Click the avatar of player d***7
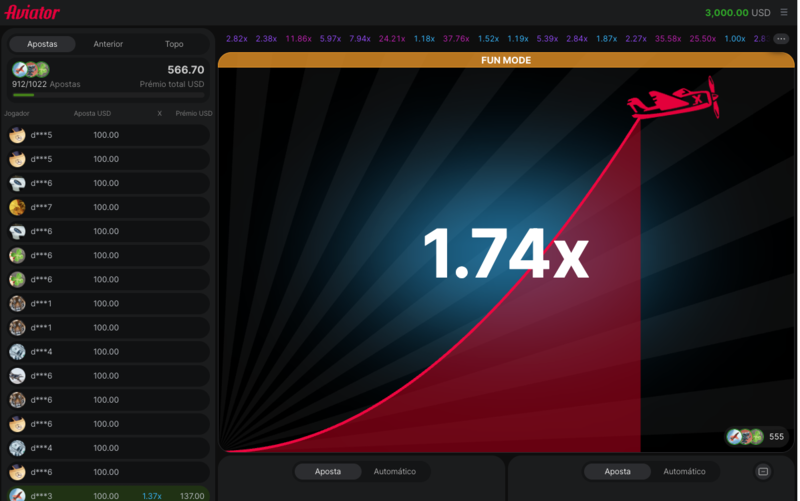The image size is (800, 501). 17,207
